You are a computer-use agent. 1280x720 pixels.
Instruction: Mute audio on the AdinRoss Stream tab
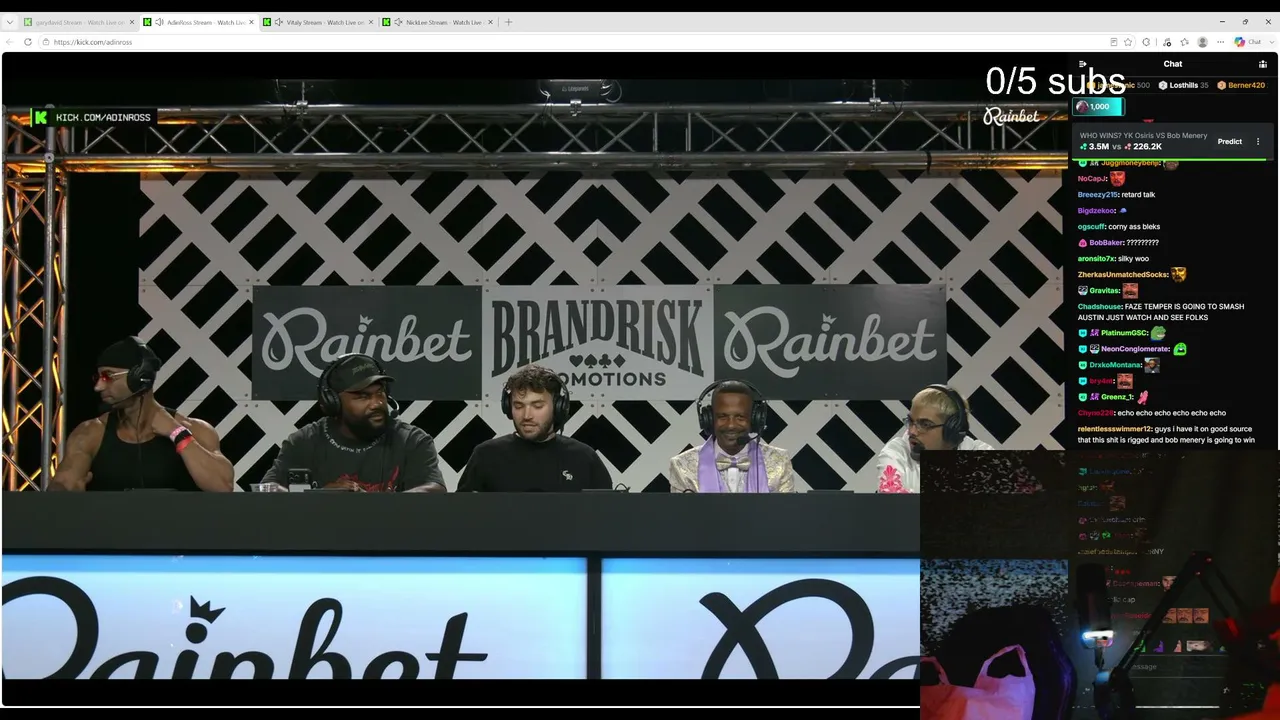(159, 22)
